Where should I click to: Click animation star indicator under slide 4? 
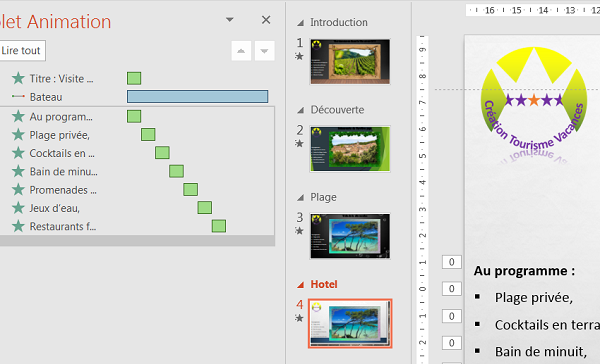coord(299,318)
